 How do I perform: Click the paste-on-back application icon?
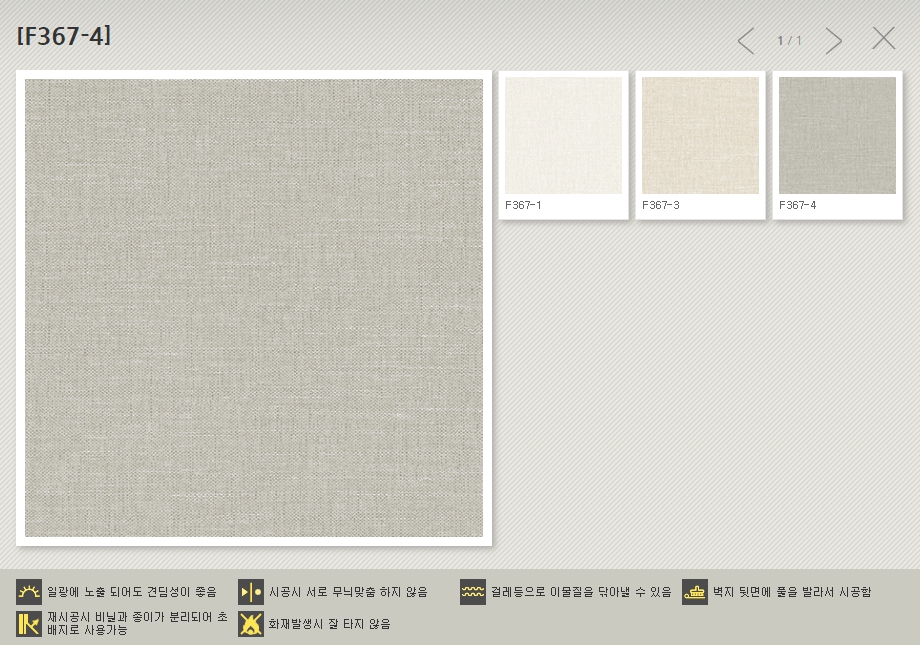pyautogui.click(x=695, y=592)
